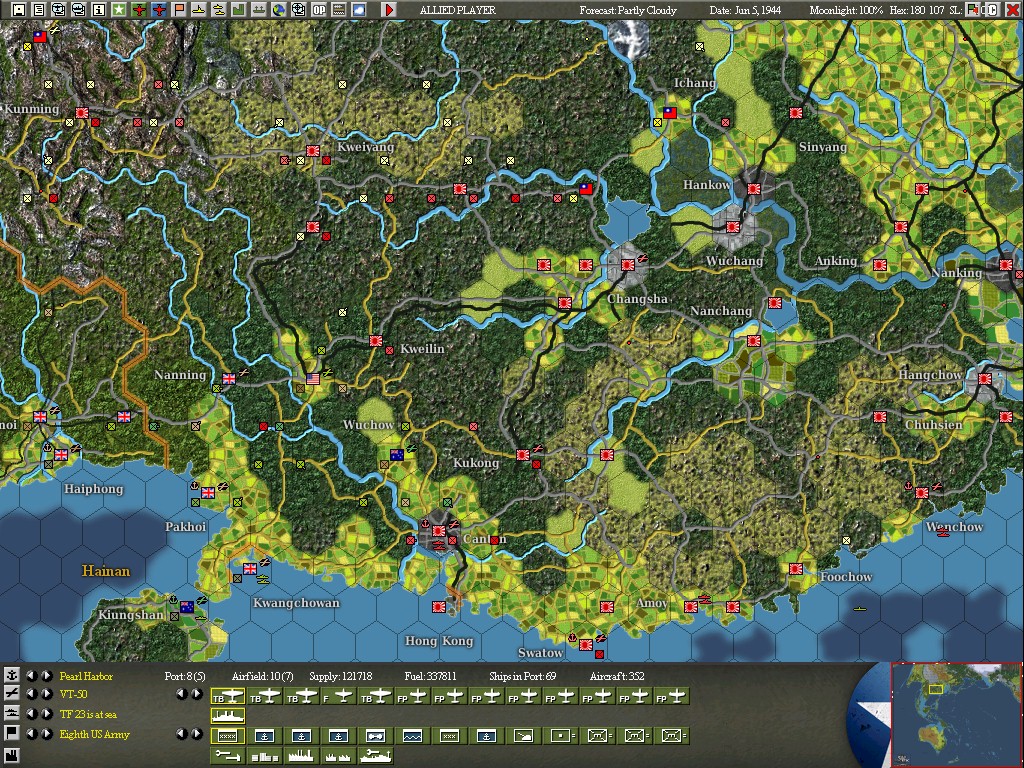Click the two yellow ships toolbar icon
Viewport: 1024px width, 768px height.
tap(219, 9)
